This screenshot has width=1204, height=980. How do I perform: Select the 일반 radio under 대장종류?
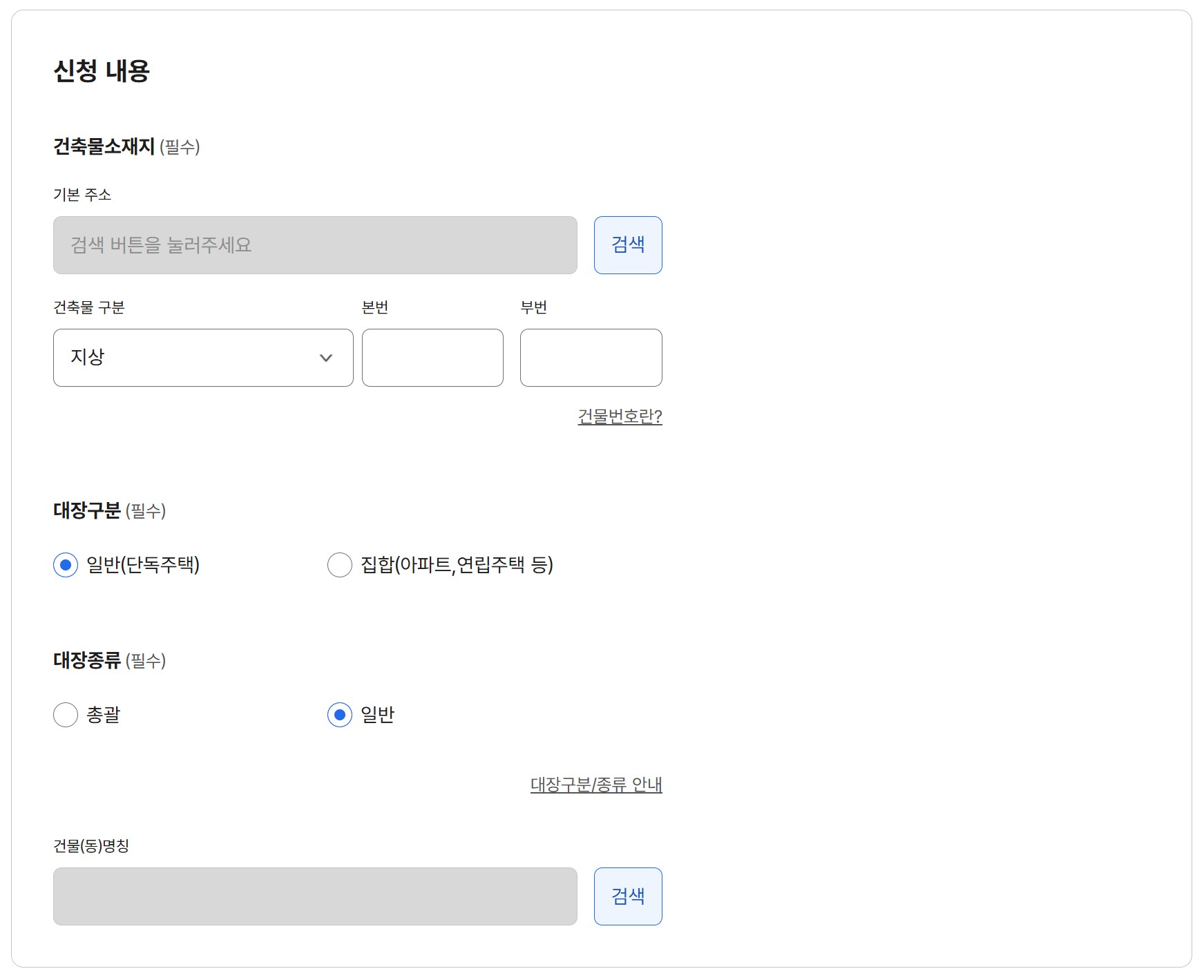[x=340, y=715]
